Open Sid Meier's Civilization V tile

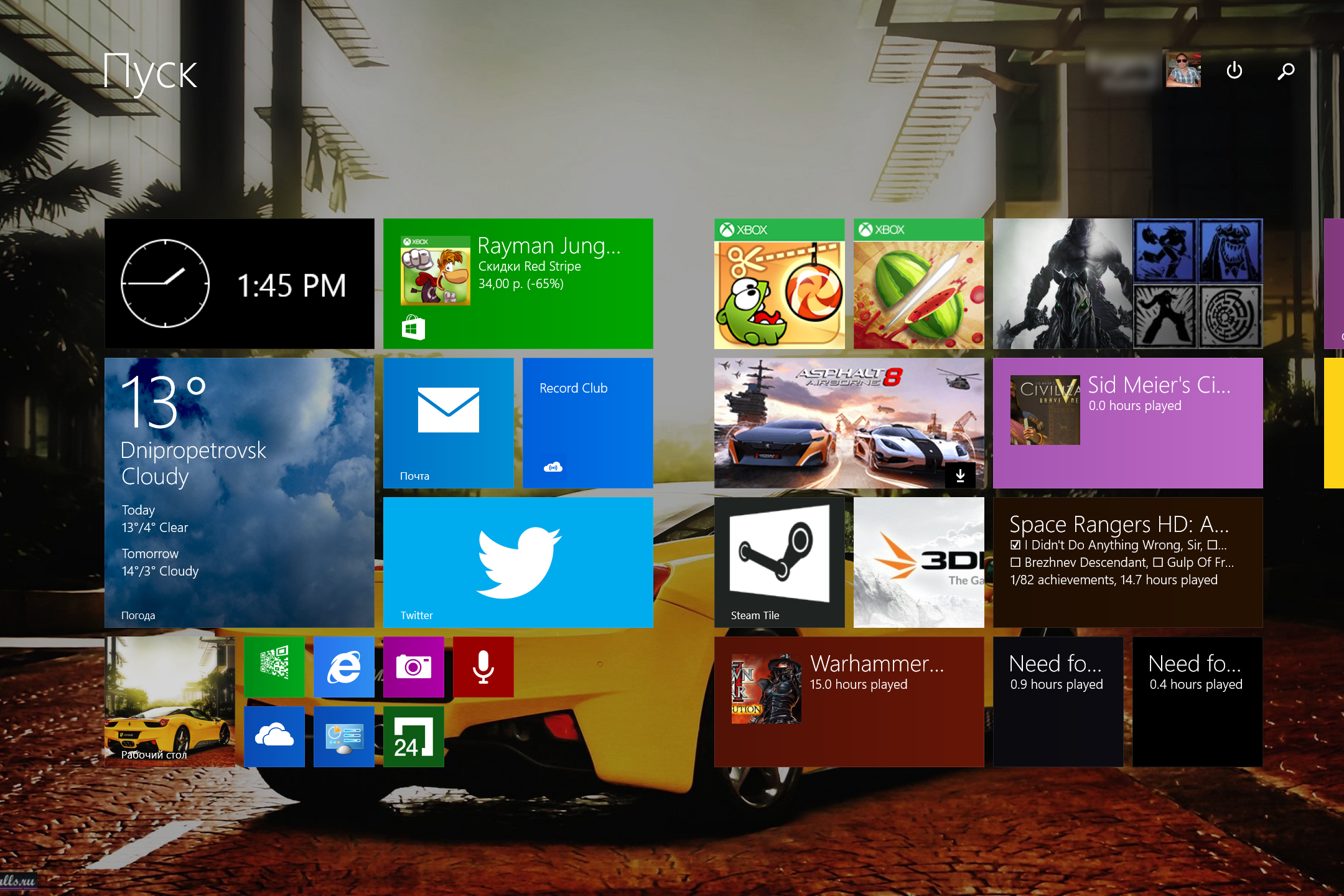pyautogui.click(x=1128, y=423)
